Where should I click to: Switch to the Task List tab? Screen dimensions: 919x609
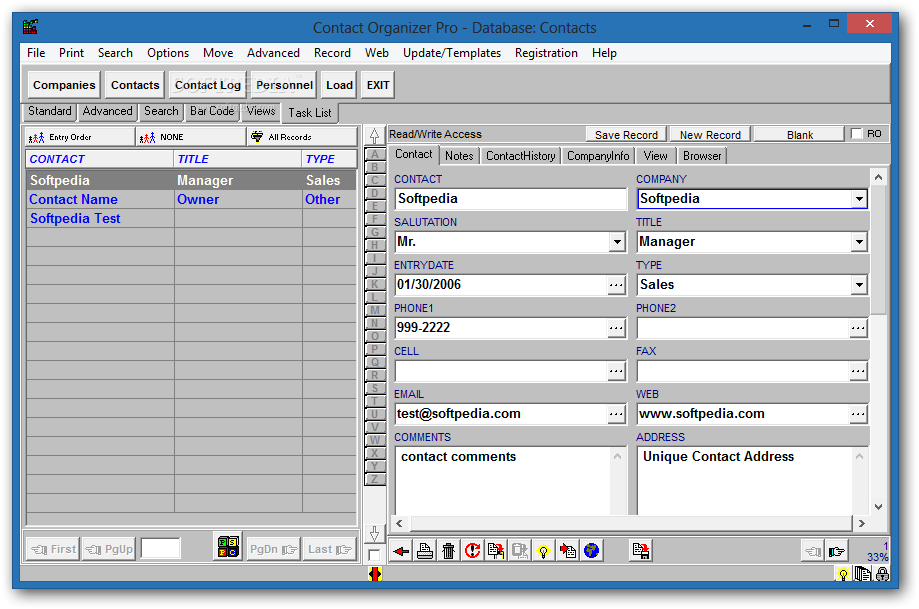pos(309,113)
